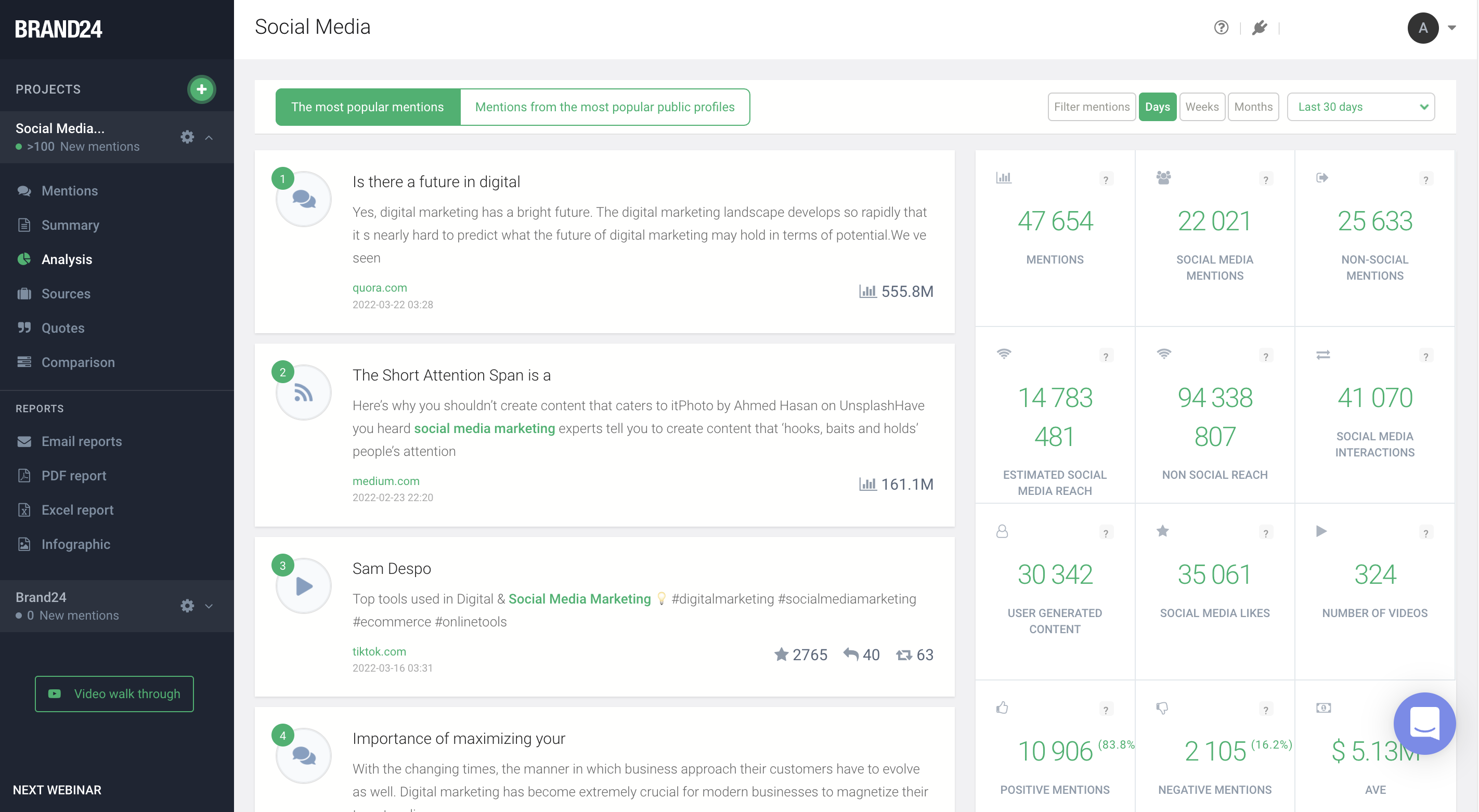Open the integrations plug icon
1479x812 pixels.
coord(1260,27)
